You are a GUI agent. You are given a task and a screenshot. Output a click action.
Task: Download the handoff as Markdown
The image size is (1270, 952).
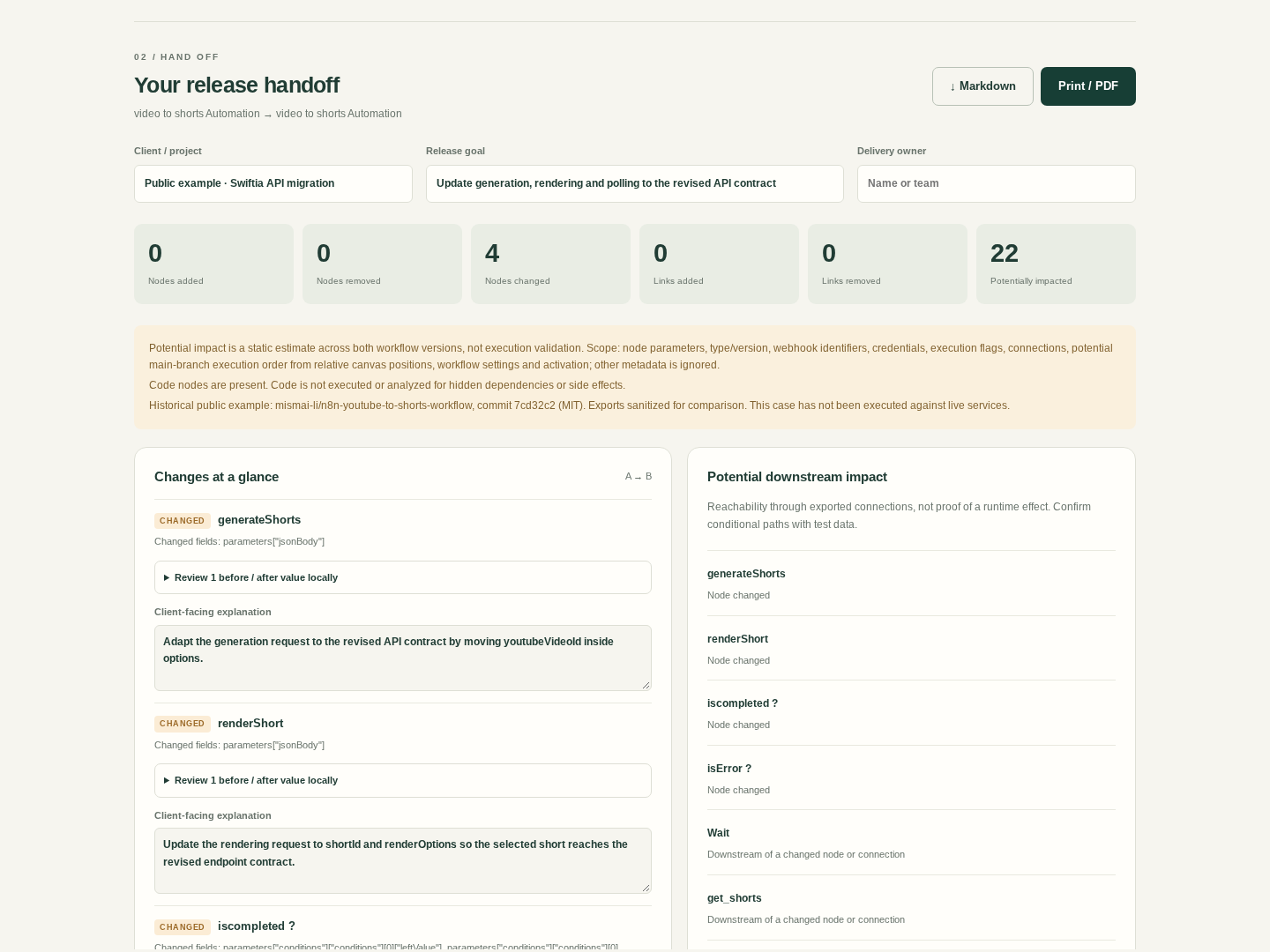point(982,86)
